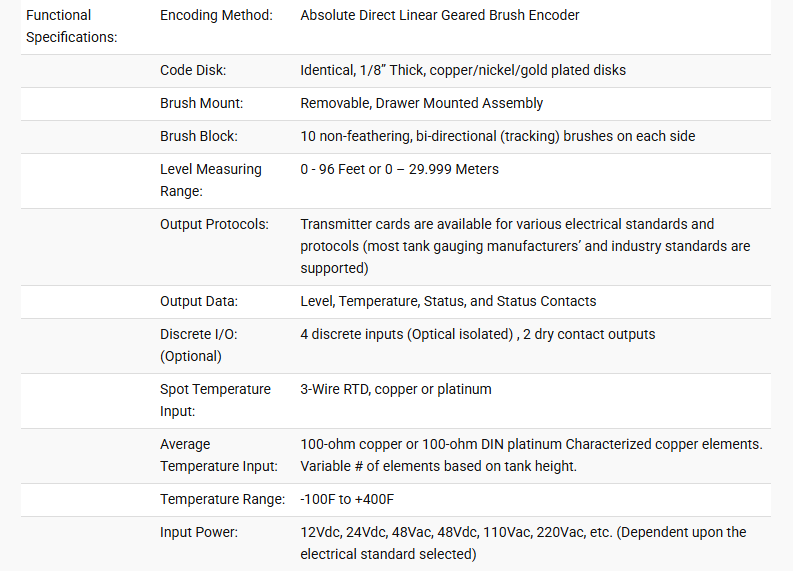The image size is (793, 571).
Task: Click the copper/nickel/gold plated disks description
Action: point(463,70)
